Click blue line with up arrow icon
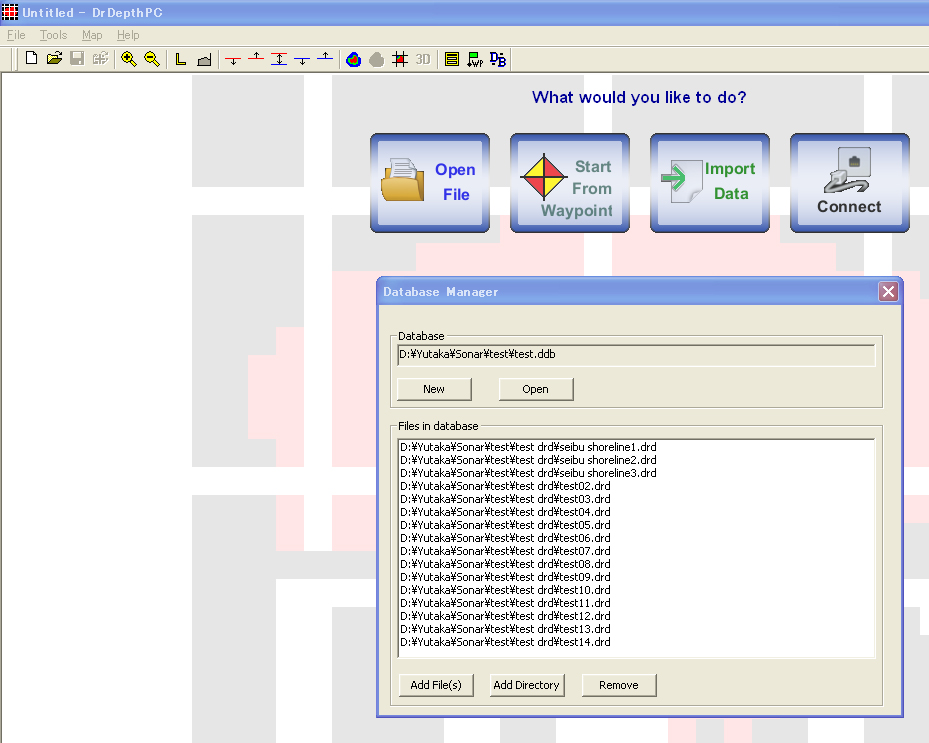 (x=325, y=59)
